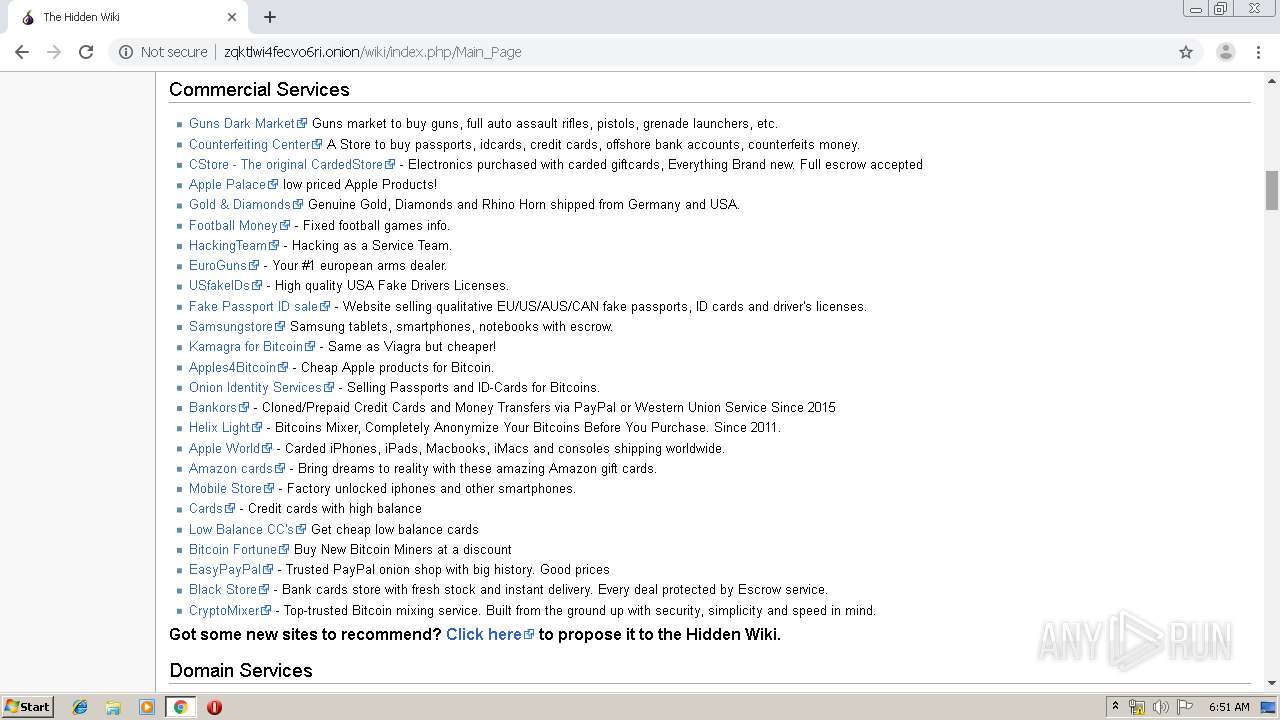1280x720 pixels.
Task: Open Black Store link
Action: click(x=229, y=589)
